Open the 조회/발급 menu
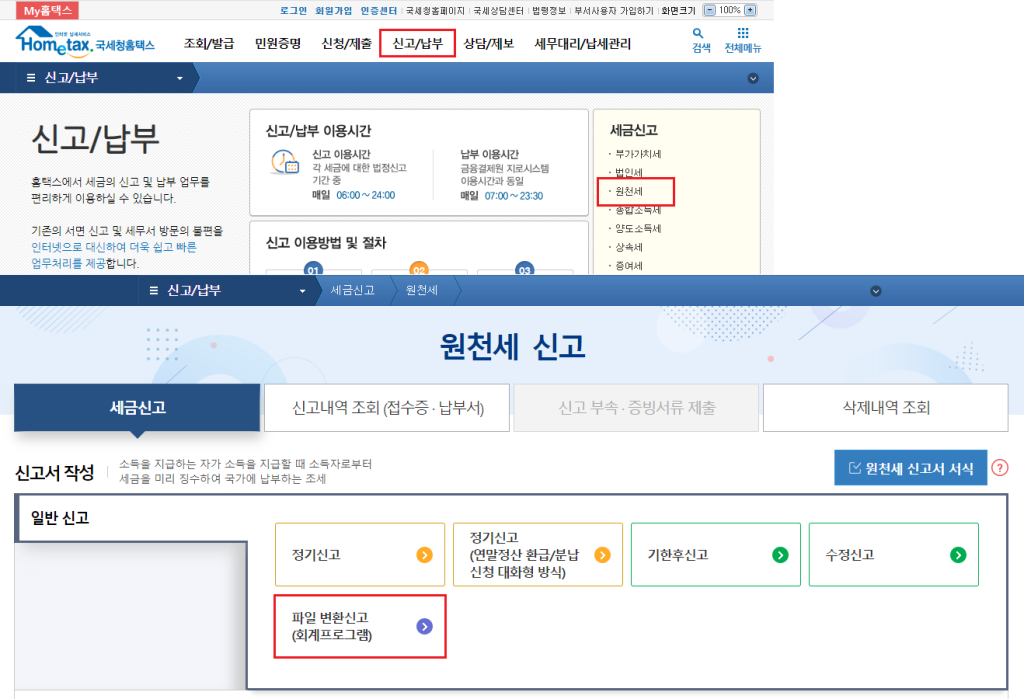The height and width of the screenshot is (699, 1024). click(208, 44)
